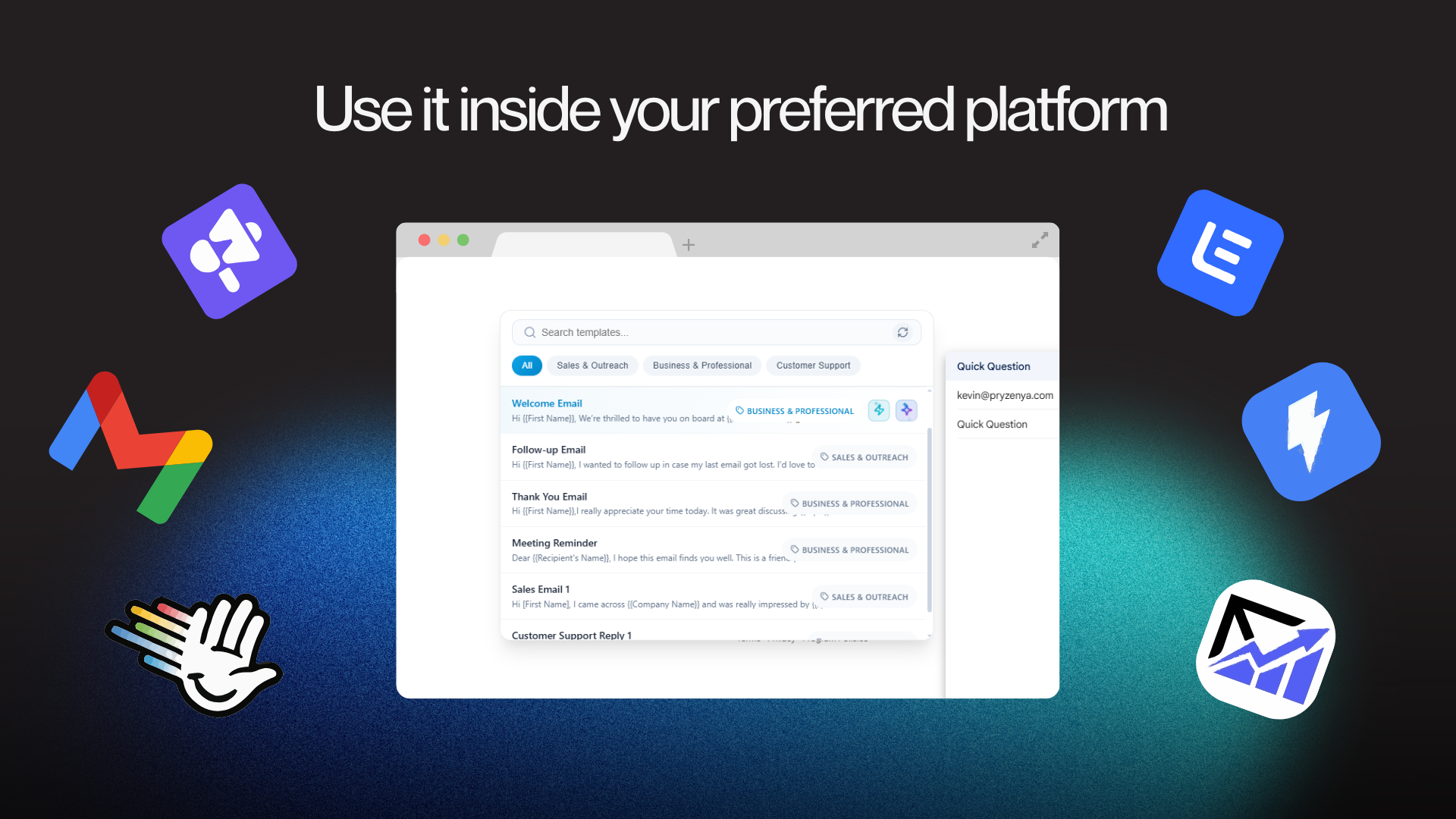Viewport: 1456px width, 819px height.
Task: Click the waving hand rainbow icon
Action: click(x=194, y=655)
